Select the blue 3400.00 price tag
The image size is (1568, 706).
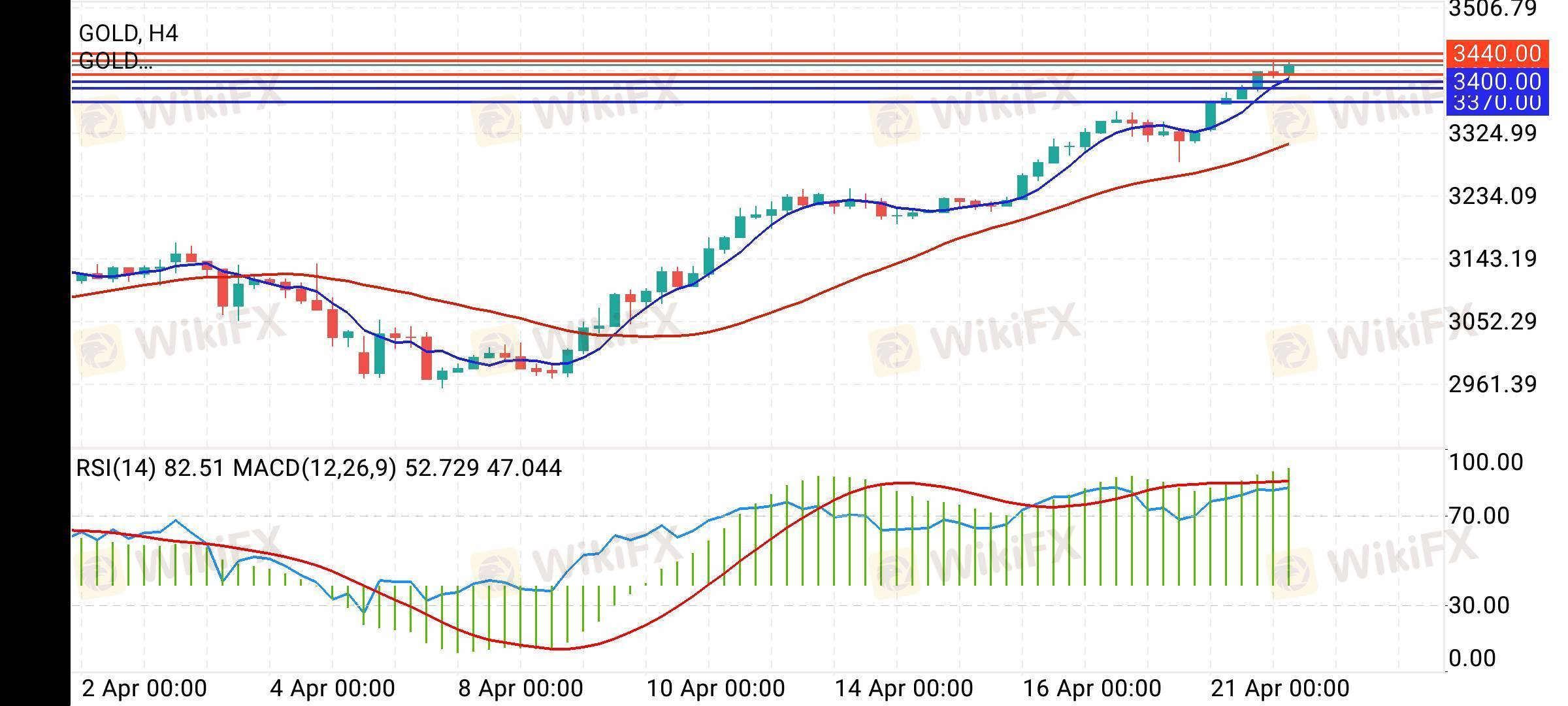coord(1497,82)
